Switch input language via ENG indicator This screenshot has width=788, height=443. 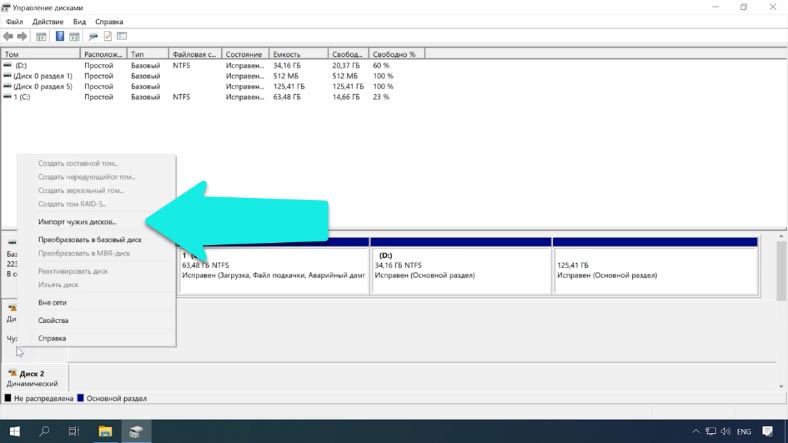[x=744, y=432]
